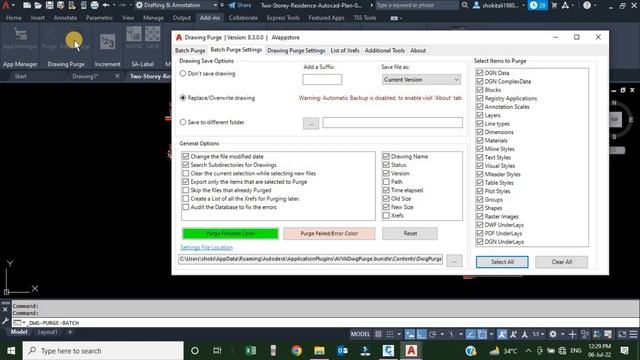Screen dimensions: 640x360
Task: Uncheck Change the file modified date
Action: coord(186,156)
